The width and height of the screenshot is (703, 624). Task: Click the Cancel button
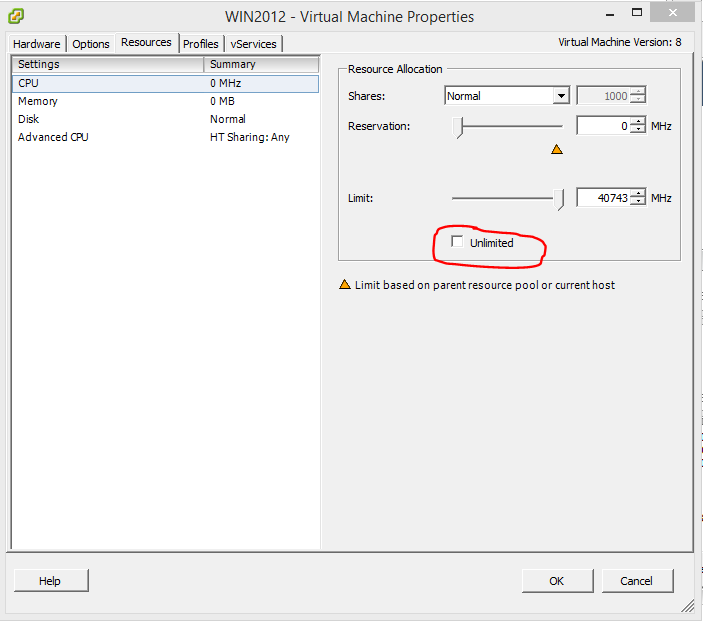click(x=636, y=581)
